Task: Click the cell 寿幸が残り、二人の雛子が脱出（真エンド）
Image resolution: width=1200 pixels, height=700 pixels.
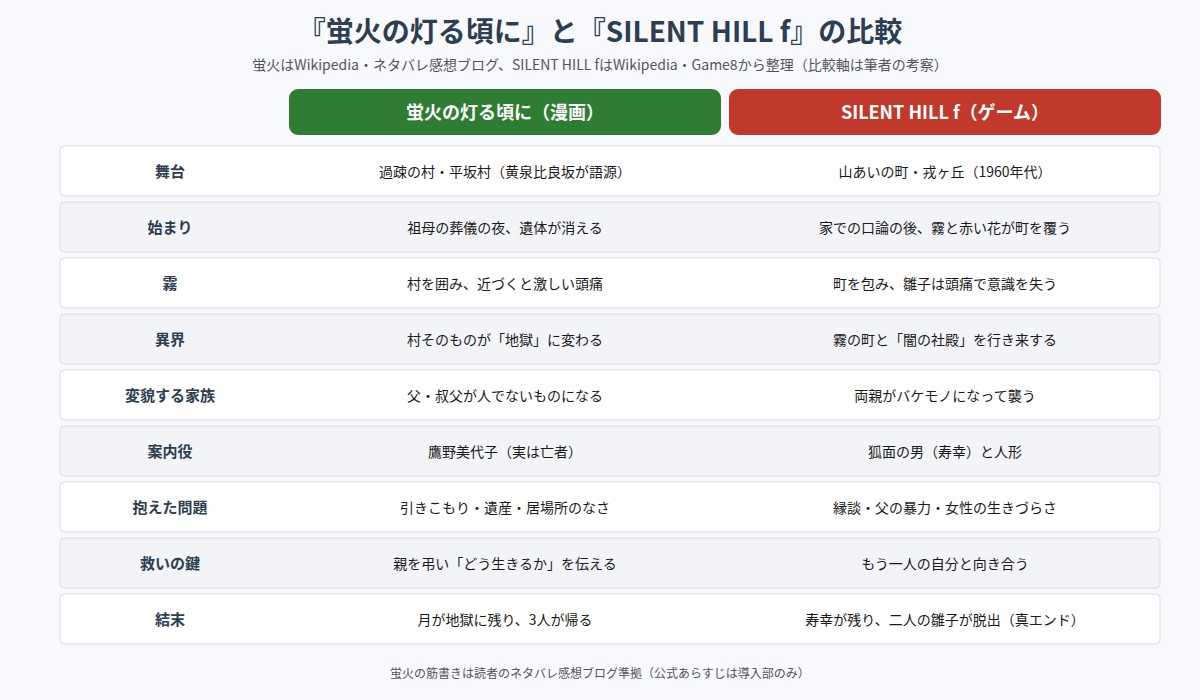Action: [x=945, y=620]
